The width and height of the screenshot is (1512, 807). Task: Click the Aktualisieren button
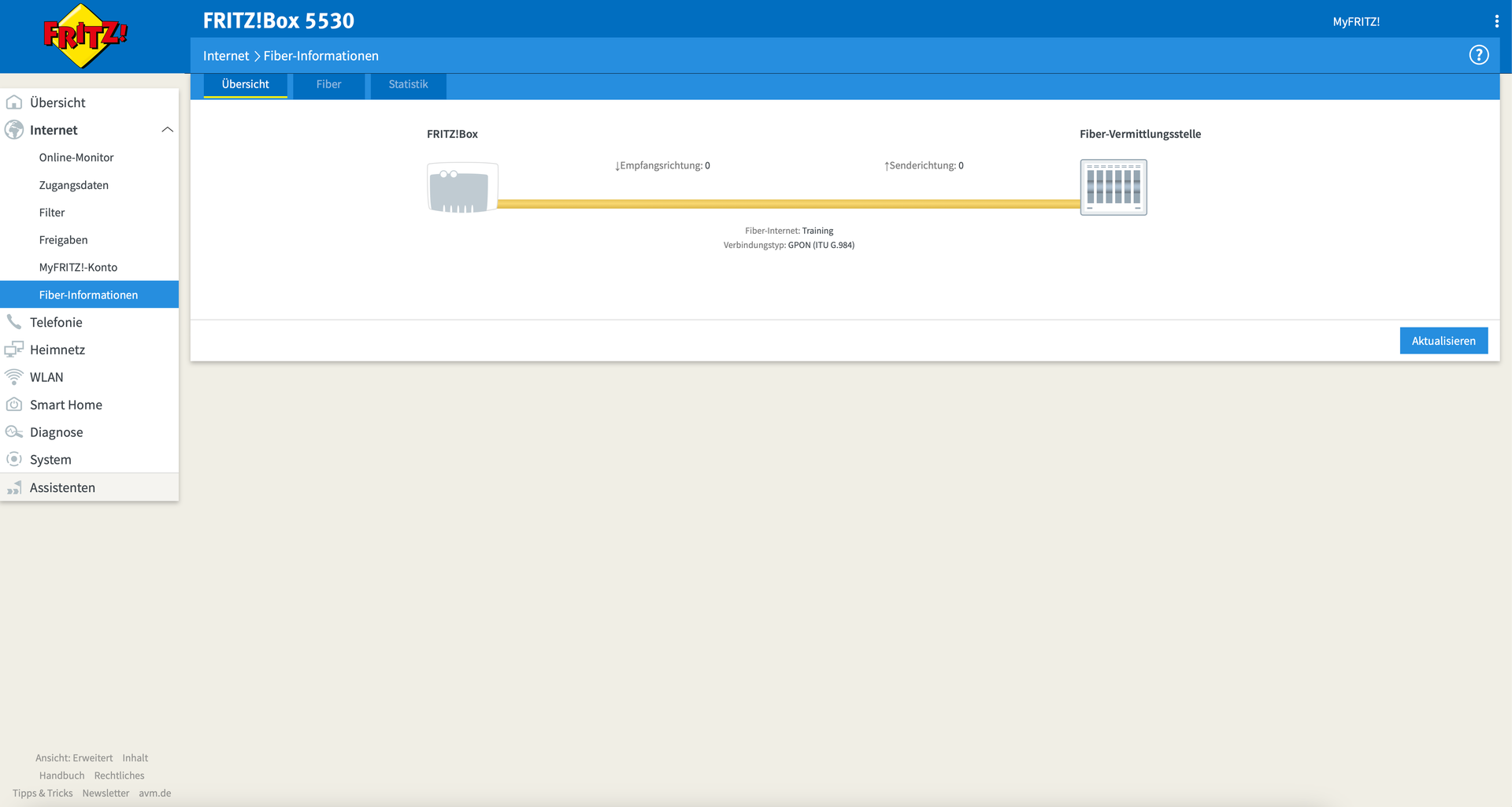[x=1443, y=341]
